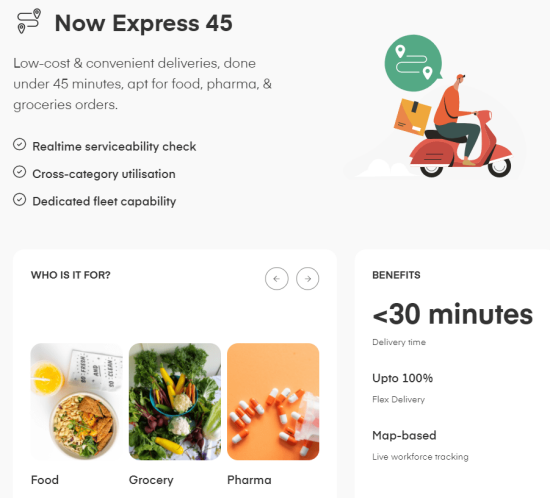Click the green route speech bubble icon
550x498 pixels.
coord(414,63)
